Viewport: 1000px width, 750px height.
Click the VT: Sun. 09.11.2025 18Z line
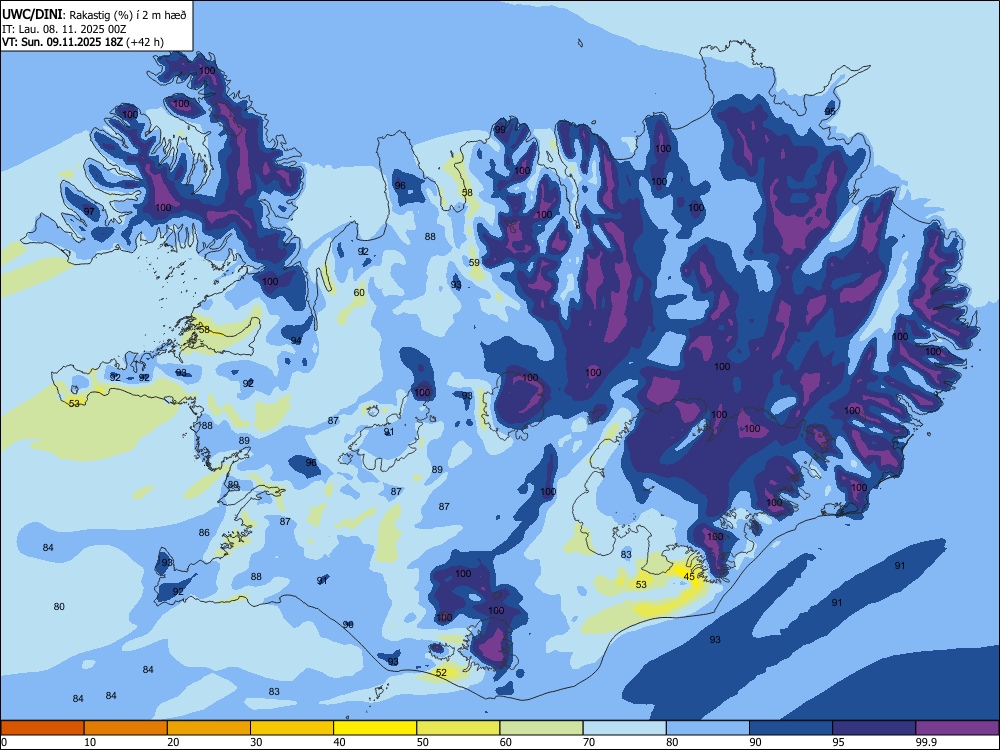coord(83,42)
